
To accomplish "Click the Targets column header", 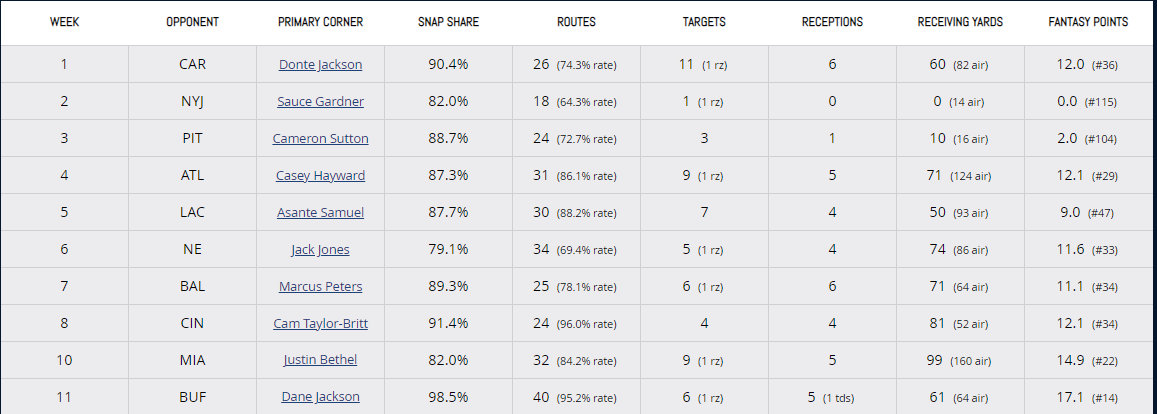I will [x=704, y=22].
